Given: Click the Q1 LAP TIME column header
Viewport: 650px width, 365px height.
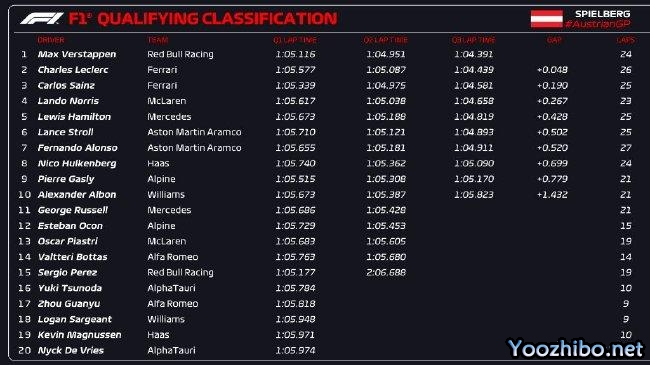Looking at the screenshot, I should [x=295, y=40].
